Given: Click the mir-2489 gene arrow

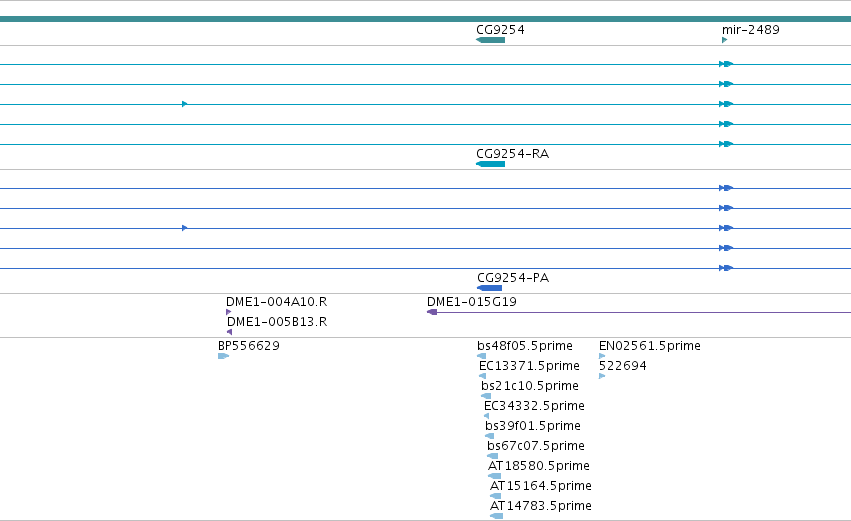Looking at the screenshot, I should (x=725, y=40).
